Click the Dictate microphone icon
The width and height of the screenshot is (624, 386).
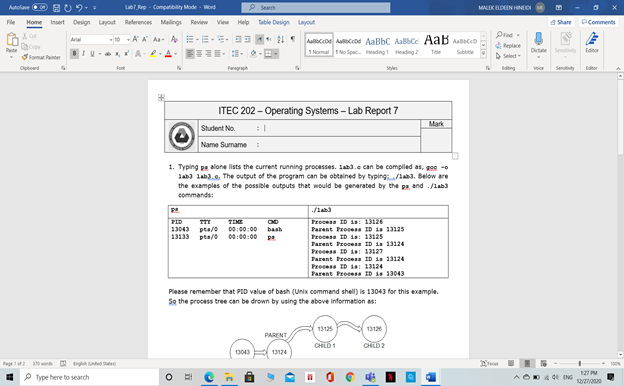tap(538, 43)
